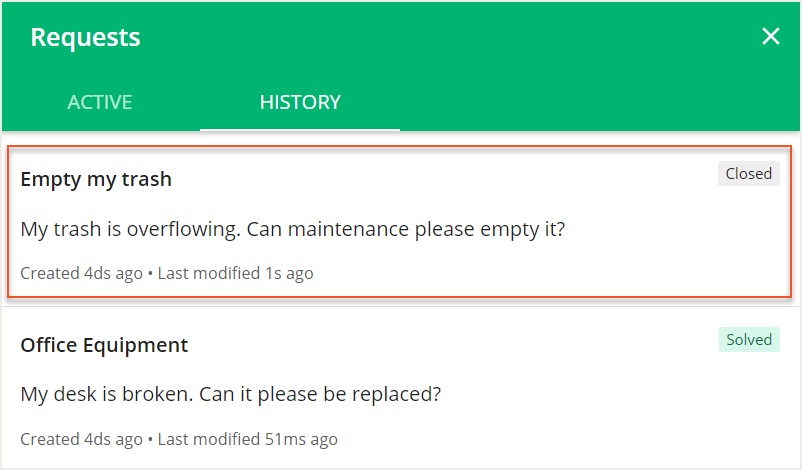Click the Last modified 1s ago text
The width and height of the screenshot is (802, 470).
coord(235,273)
